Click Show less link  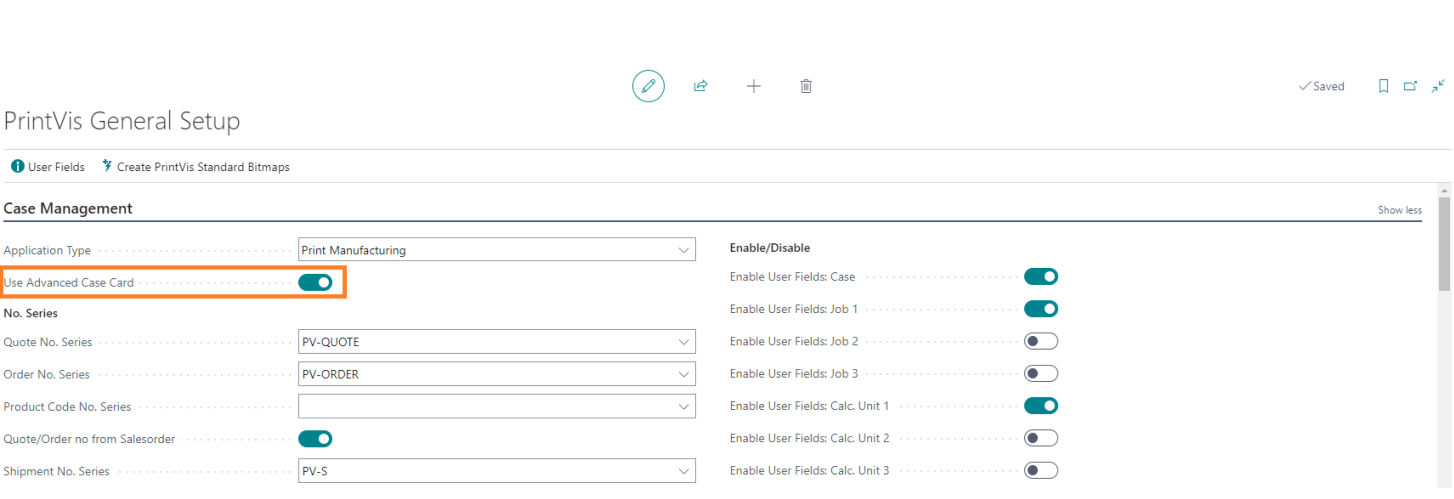1399,210
